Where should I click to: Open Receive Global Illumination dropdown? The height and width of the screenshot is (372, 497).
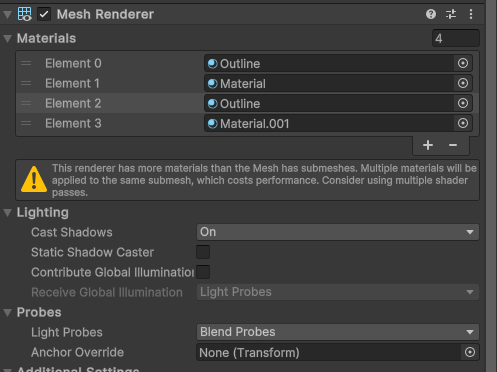coord(338,292)
